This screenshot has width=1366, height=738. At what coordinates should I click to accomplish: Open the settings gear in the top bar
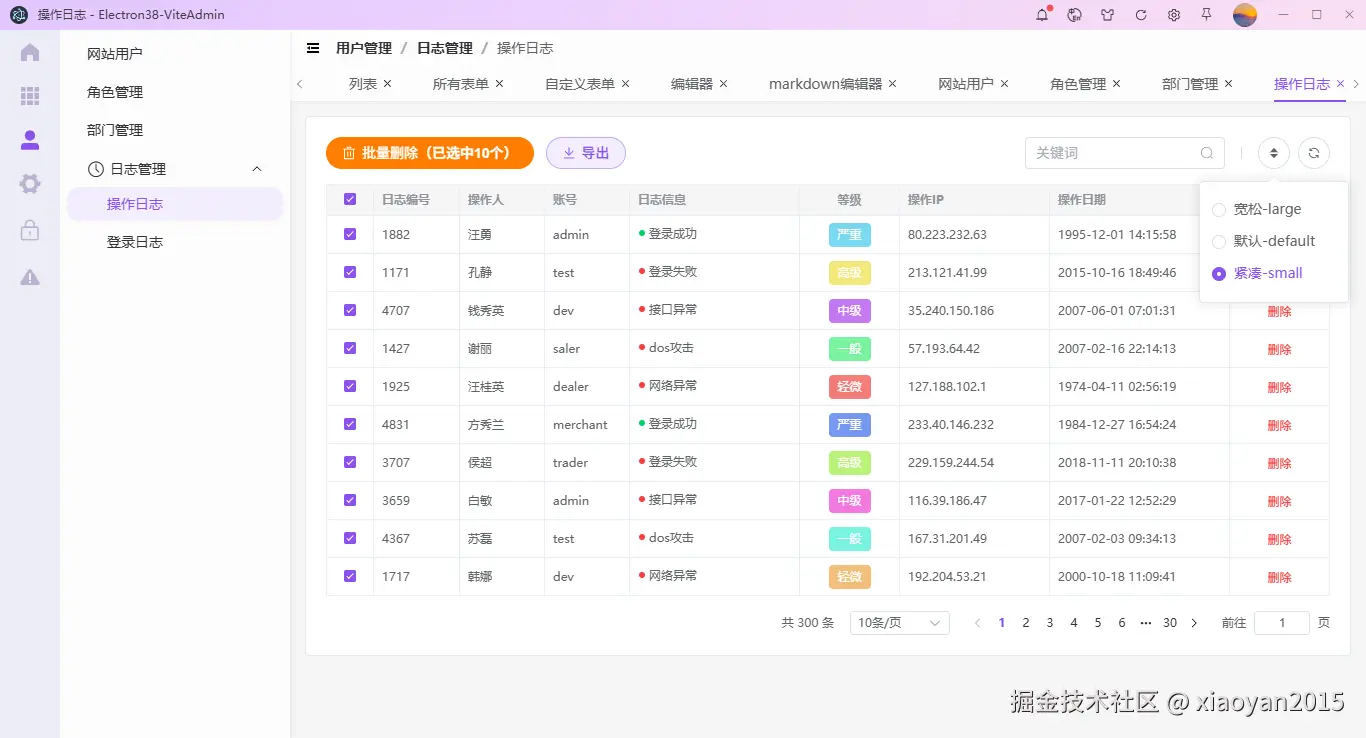(x=1173, y=15)
